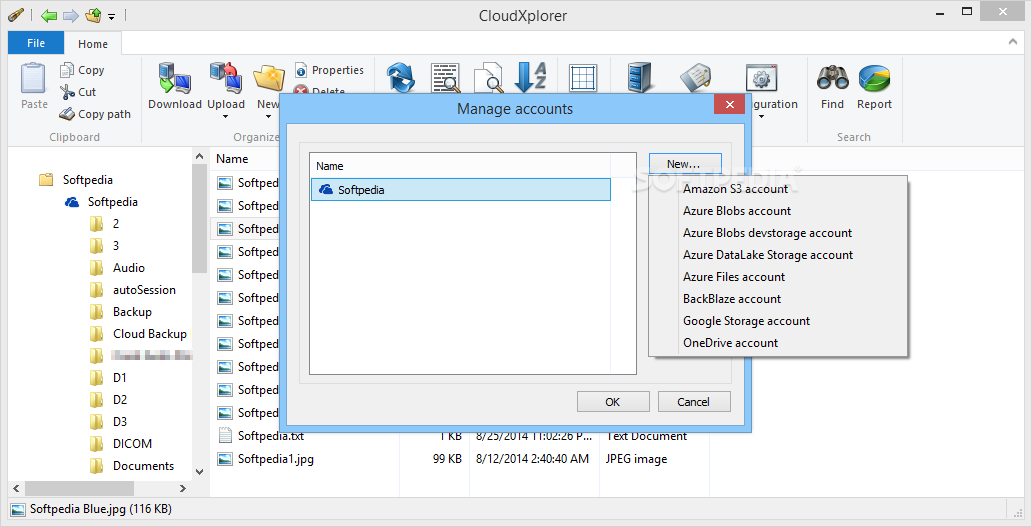Click the Softpedia.txt file name

click(271, 436)
